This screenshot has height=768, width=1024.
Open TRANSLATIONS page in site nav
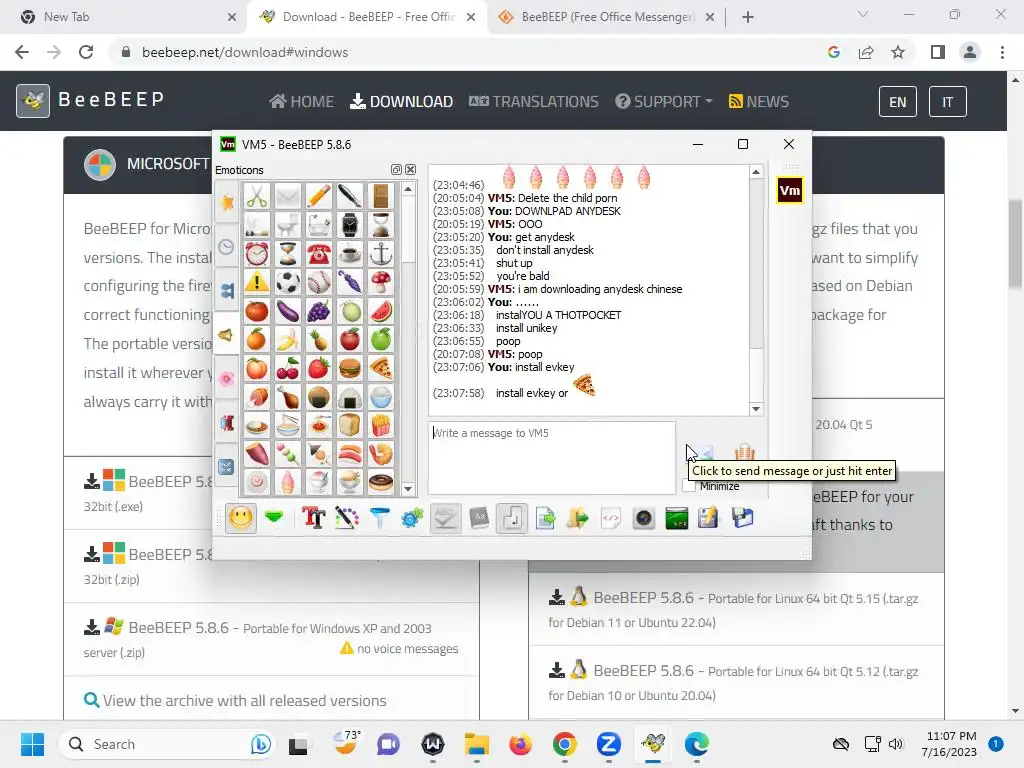coord(534,102)
